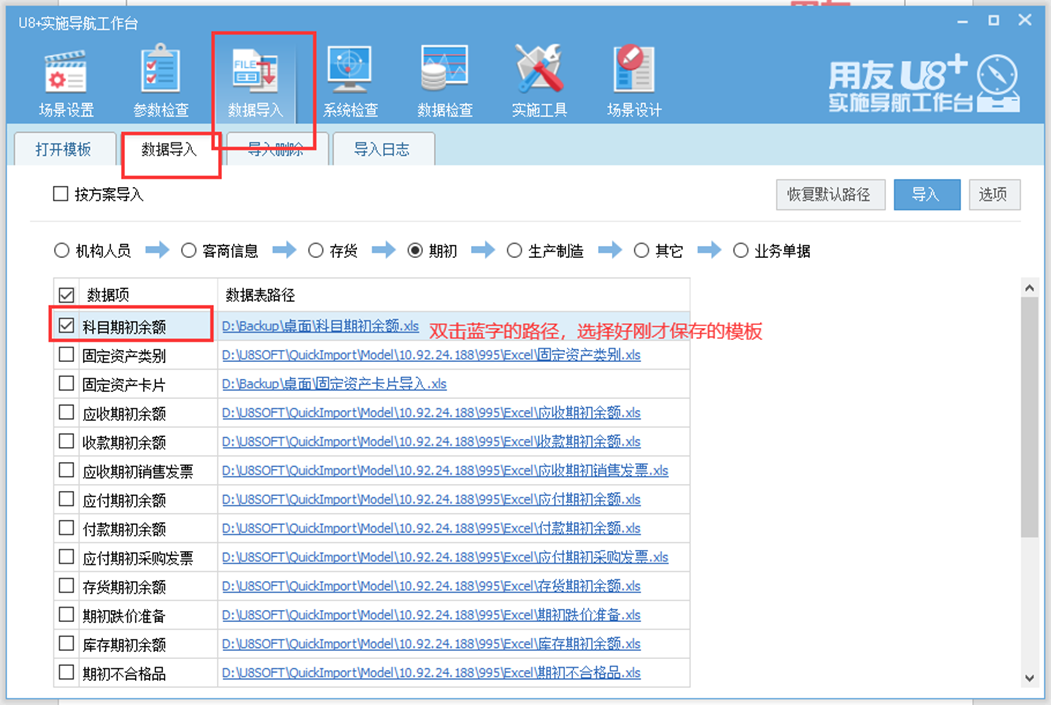Click the 收款期初余额.xls path link

point(431,442)
